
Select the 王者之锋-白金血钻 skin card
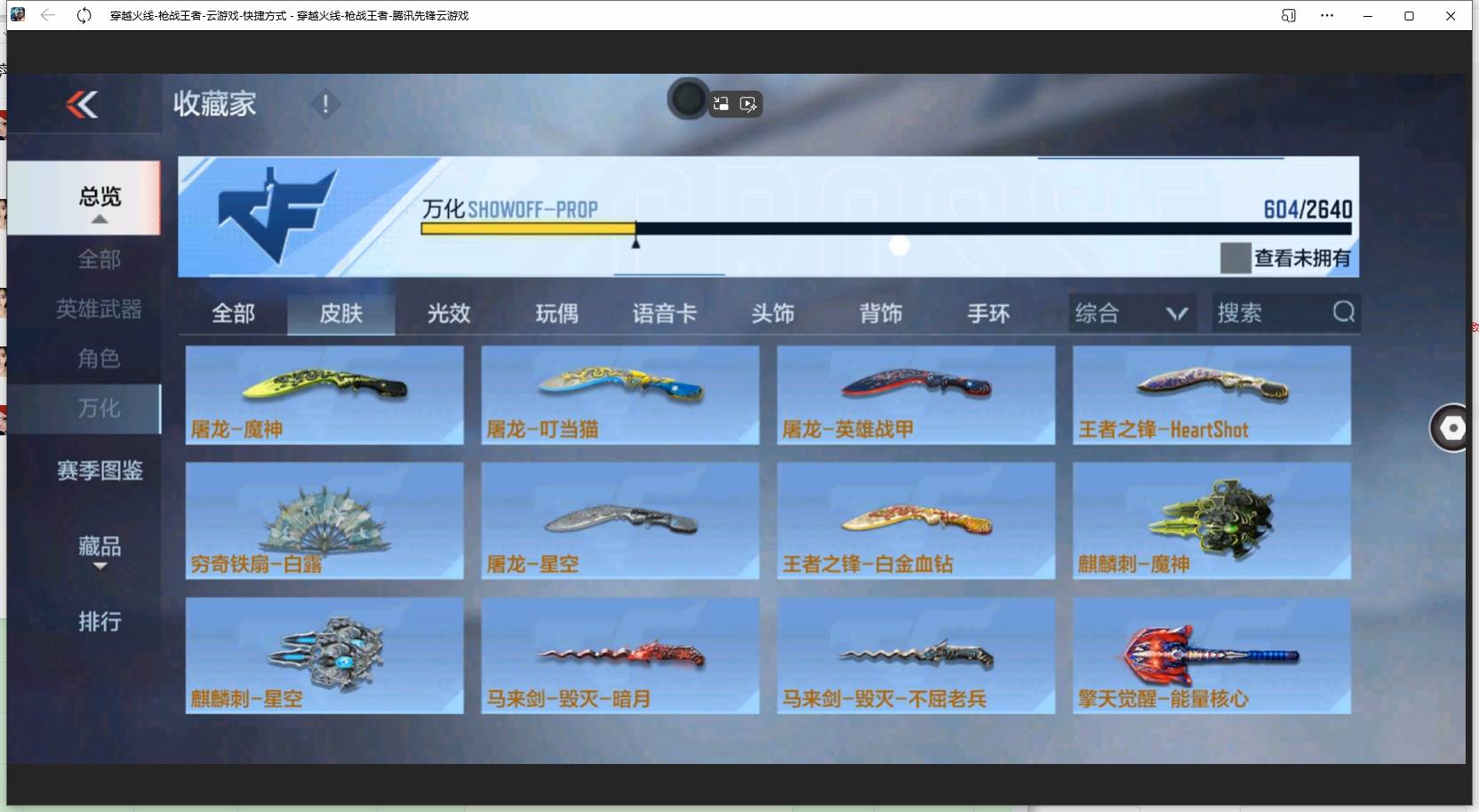[916, 521]
